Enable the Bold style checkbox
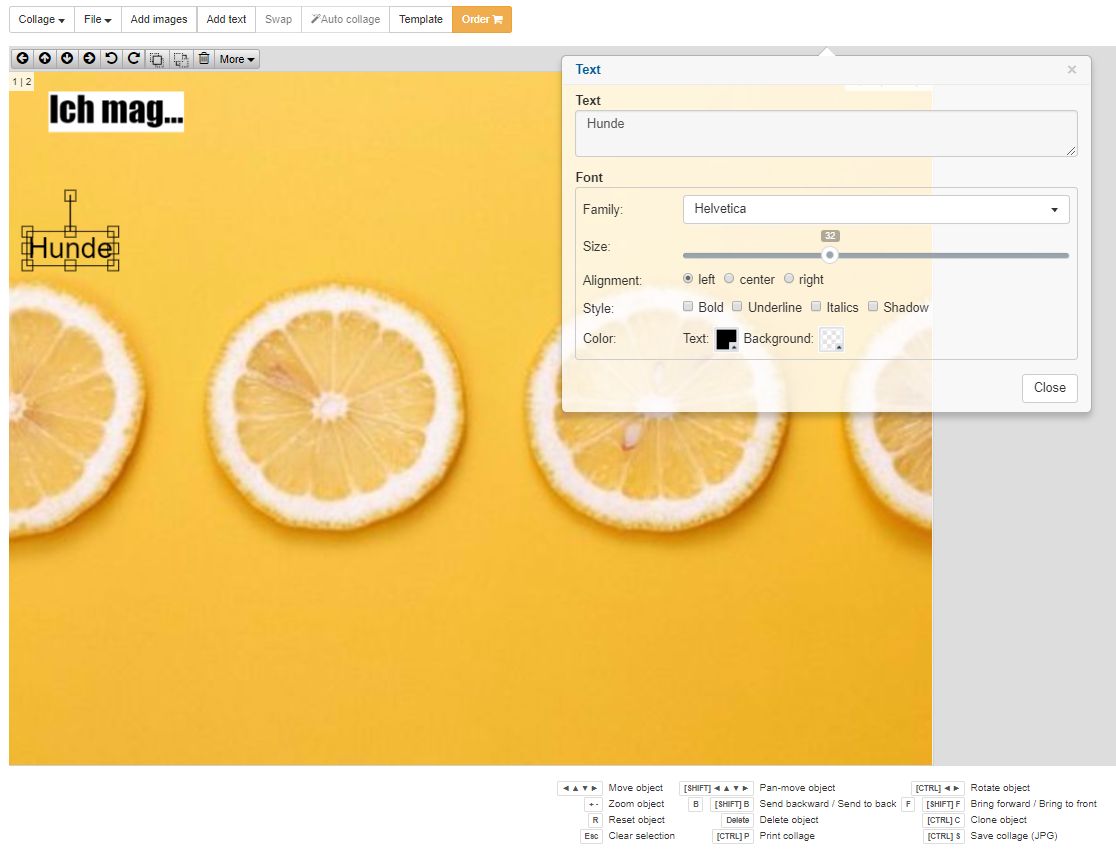Viewport: 1116px width, 851px height. coord(688,307)
